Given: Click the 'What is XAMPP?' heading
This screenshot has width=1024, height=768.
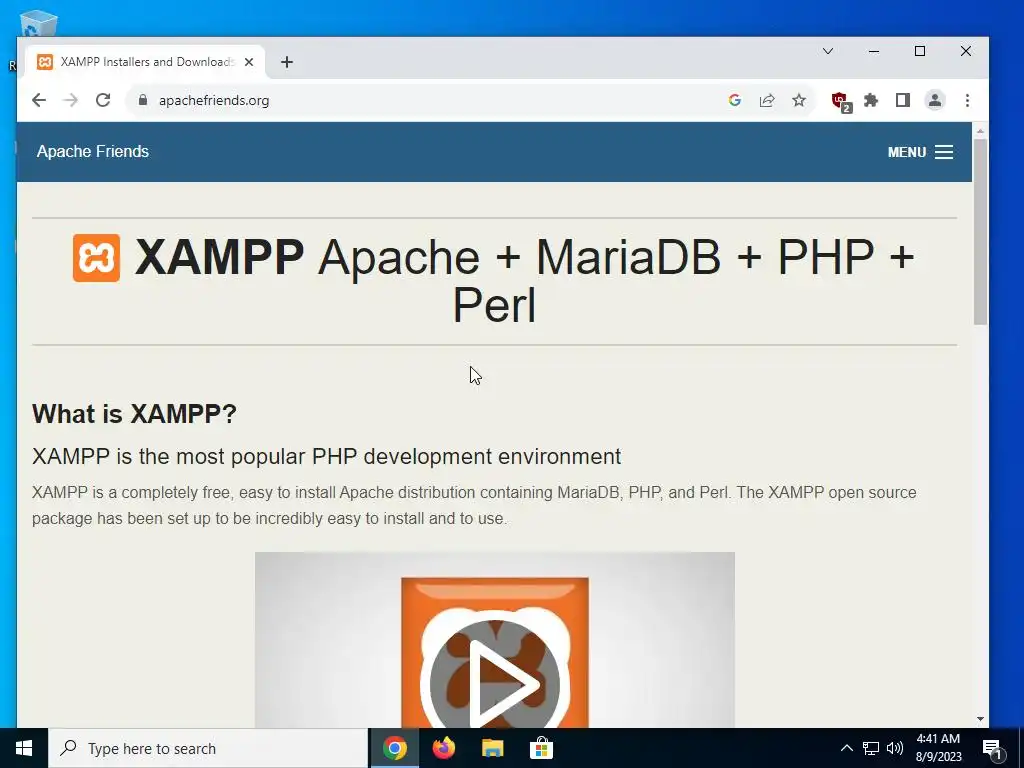Looking at the screenshot, I should point(134,414).
